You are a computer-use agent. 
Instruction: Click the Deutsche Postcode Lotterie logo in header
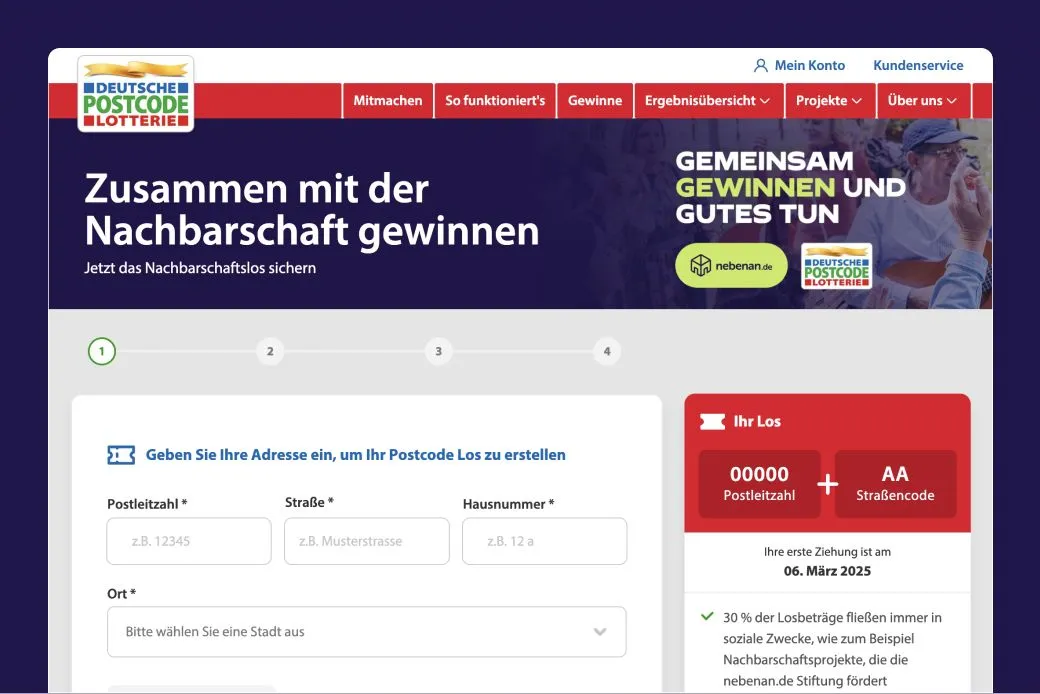point(136,94)
